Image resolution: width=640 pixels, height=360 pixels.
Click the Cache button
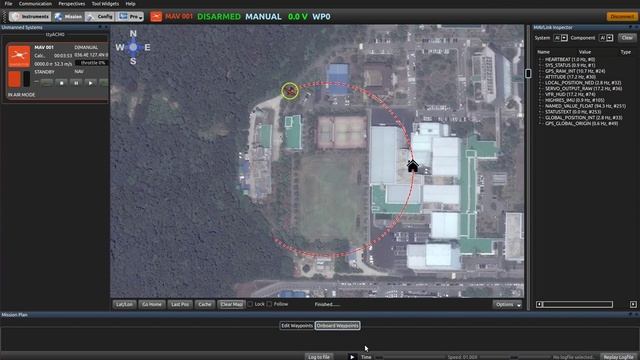tap(205, 304)
